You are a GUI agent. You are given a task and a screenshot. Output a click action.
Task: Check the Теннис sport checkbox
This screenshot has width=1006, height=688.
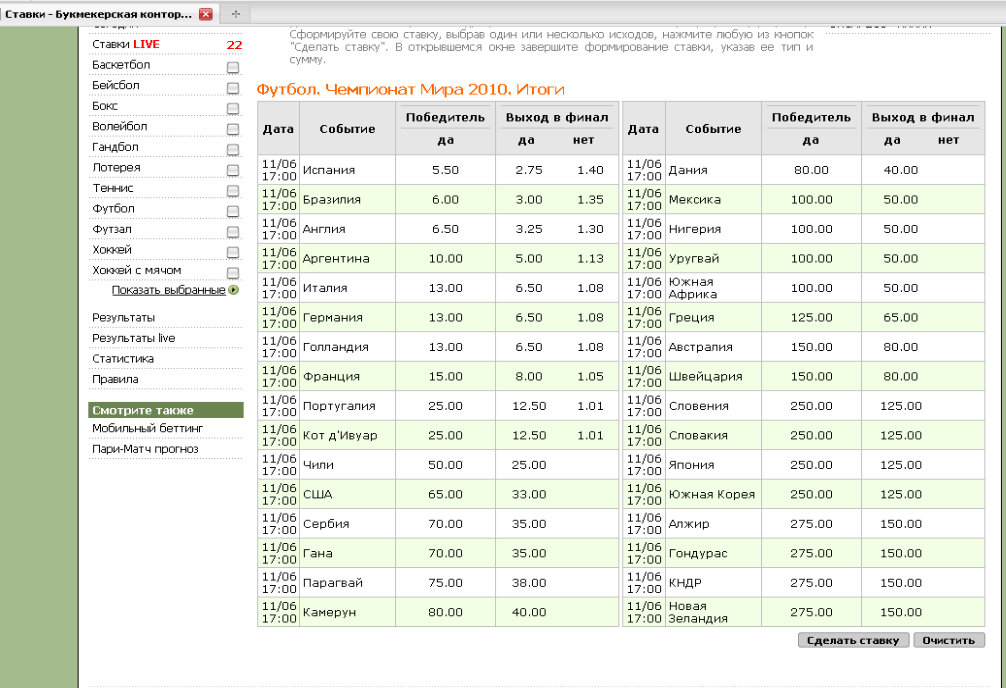tap(233, 190)
